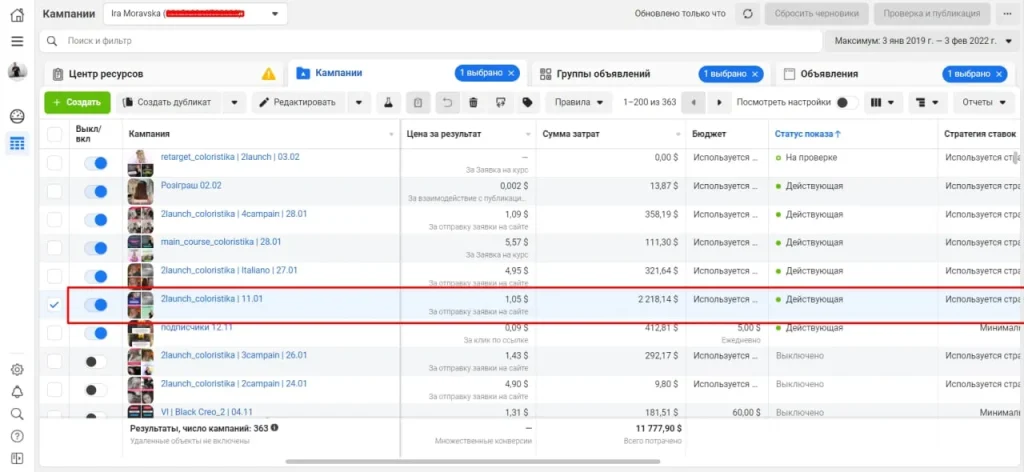
Task: Click the tag label icon
Action: pos(527,102)
